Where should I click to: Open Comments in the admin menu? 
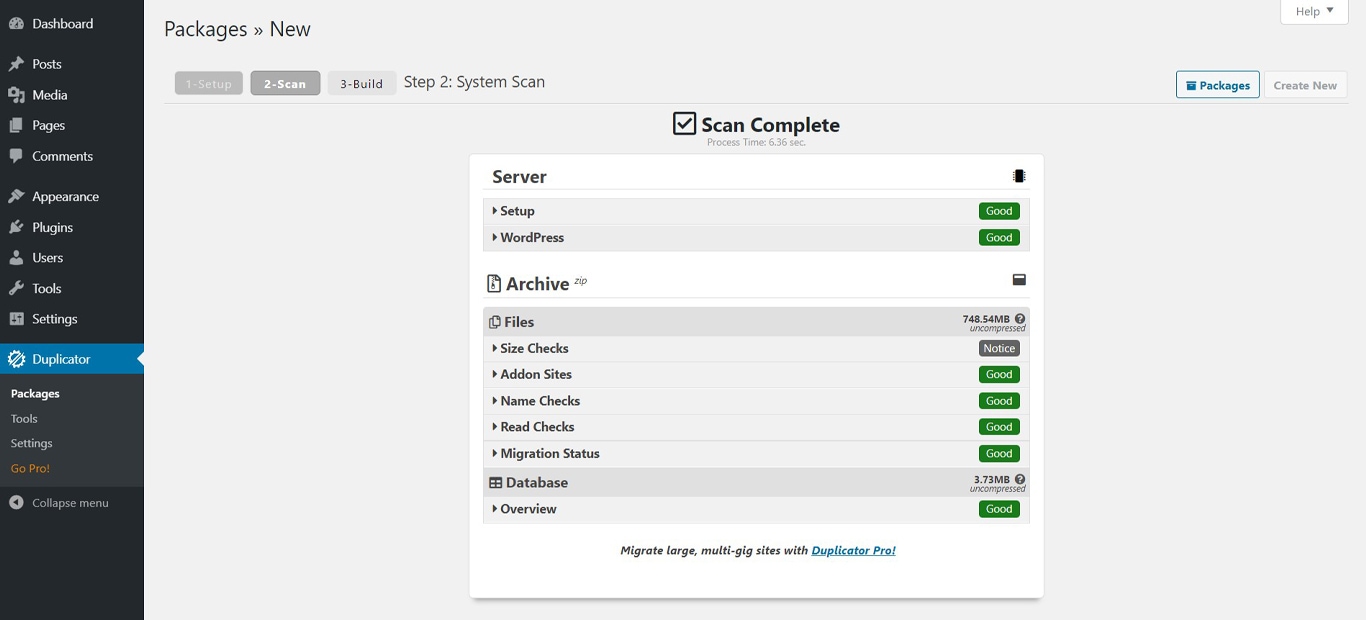point(72,156)
